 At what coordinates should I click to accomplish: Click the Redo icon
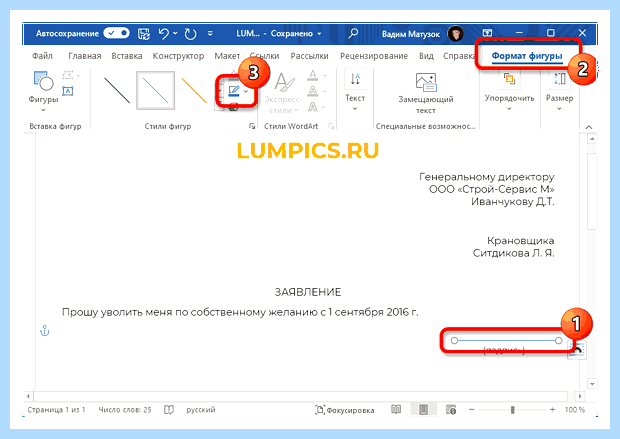190,34
